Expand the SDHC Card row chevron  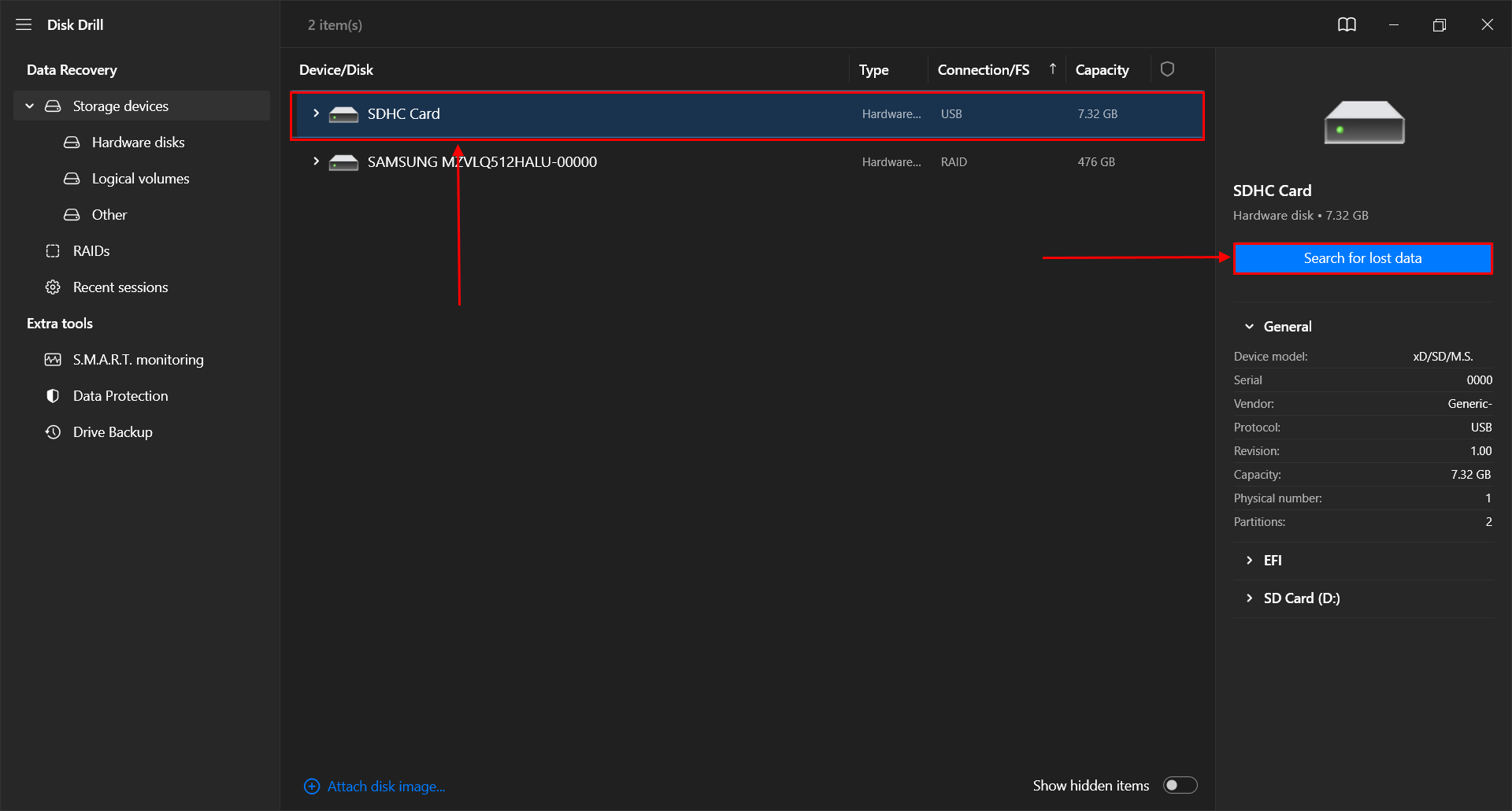click(x=316, y=113)
